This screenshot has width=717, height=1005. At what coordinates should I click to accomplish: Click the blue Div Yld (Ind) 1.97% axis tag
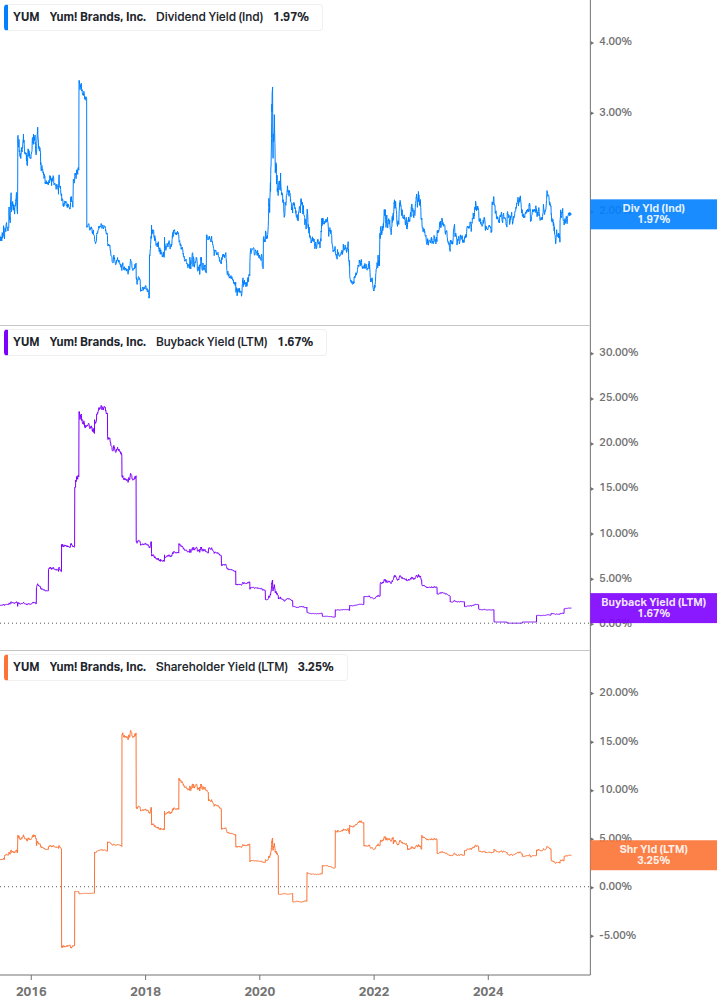tap(654, 214)
